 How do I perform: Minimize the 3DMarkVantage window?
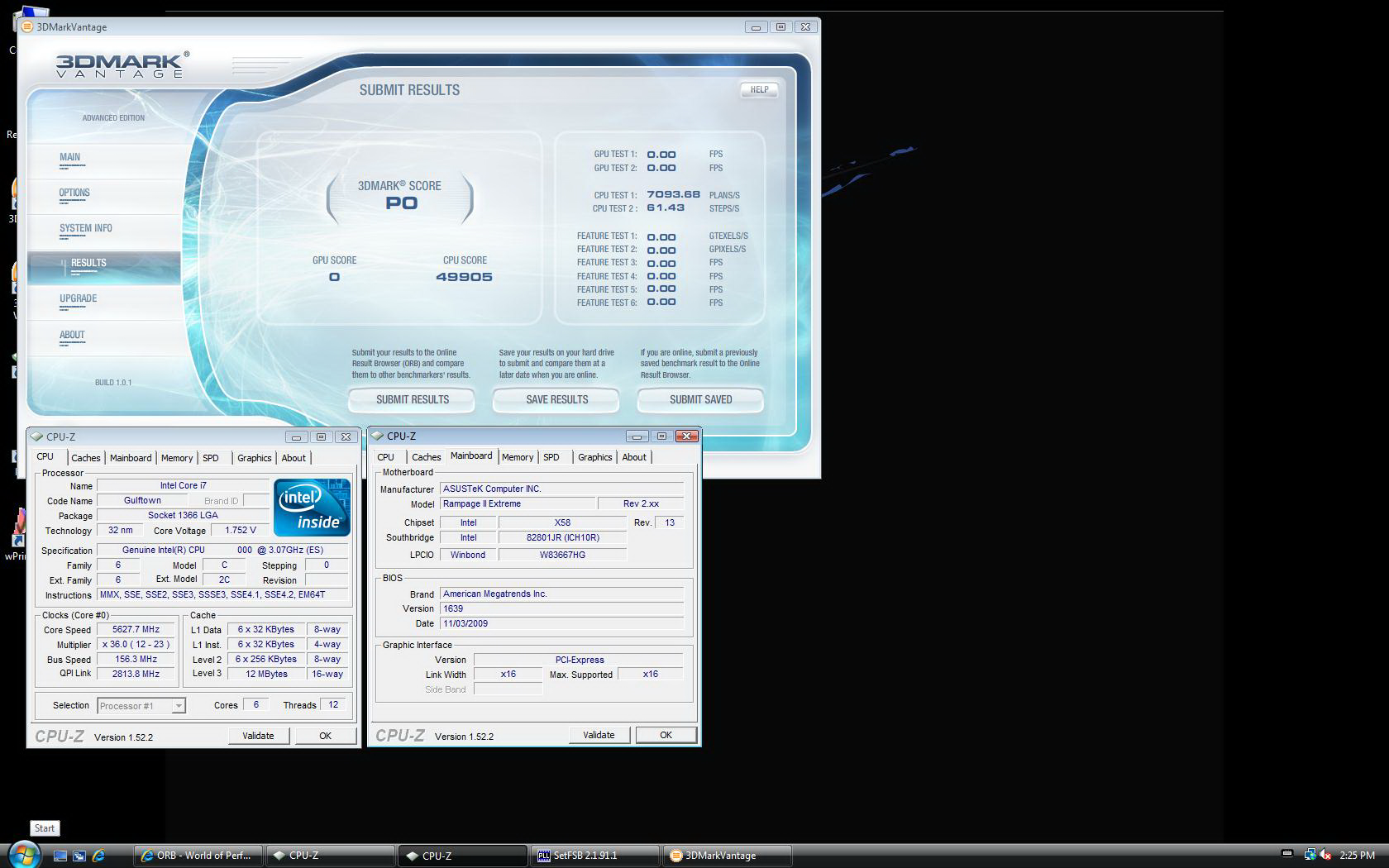click(x=756, y=26)
